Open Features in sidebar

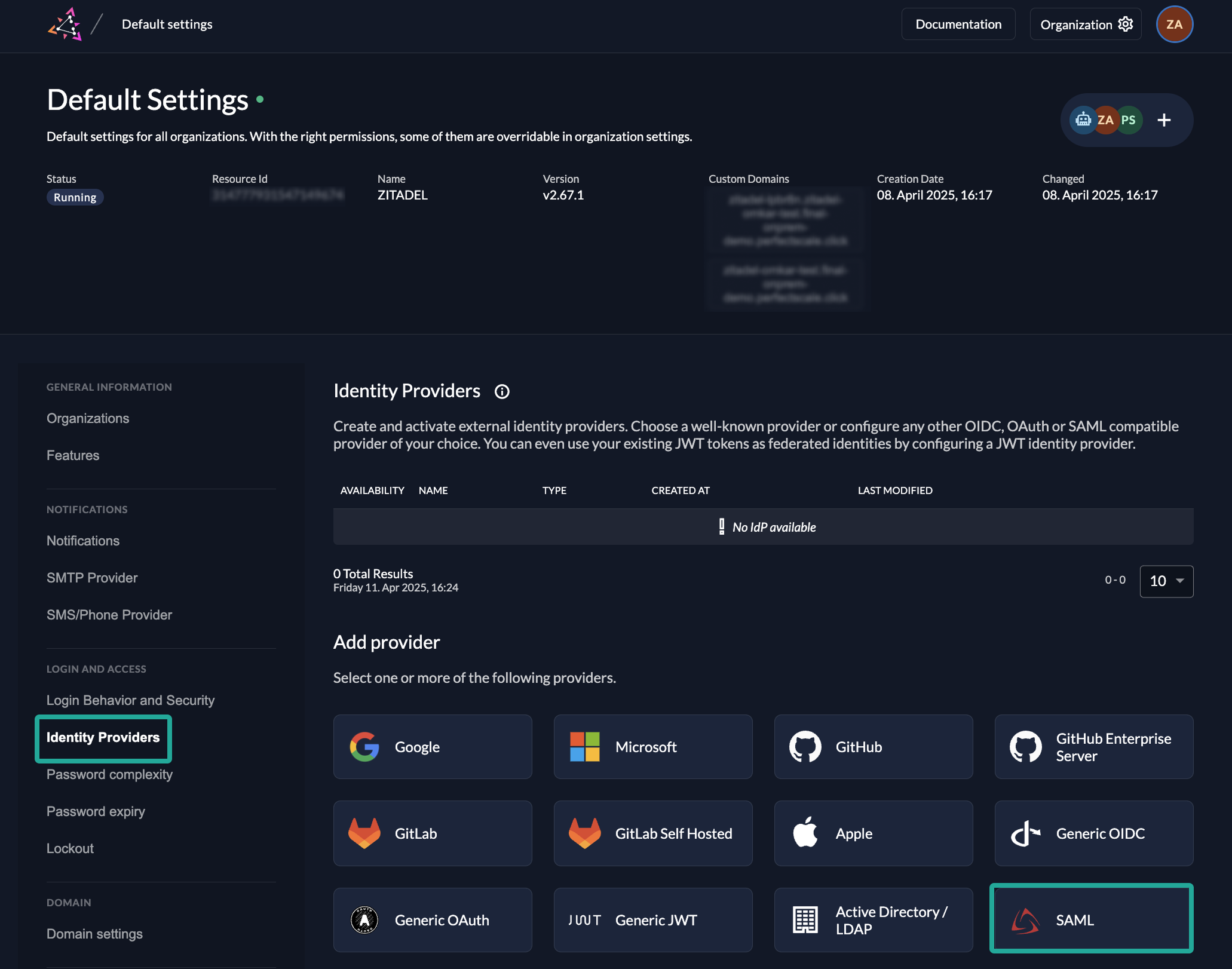[73, 455]
